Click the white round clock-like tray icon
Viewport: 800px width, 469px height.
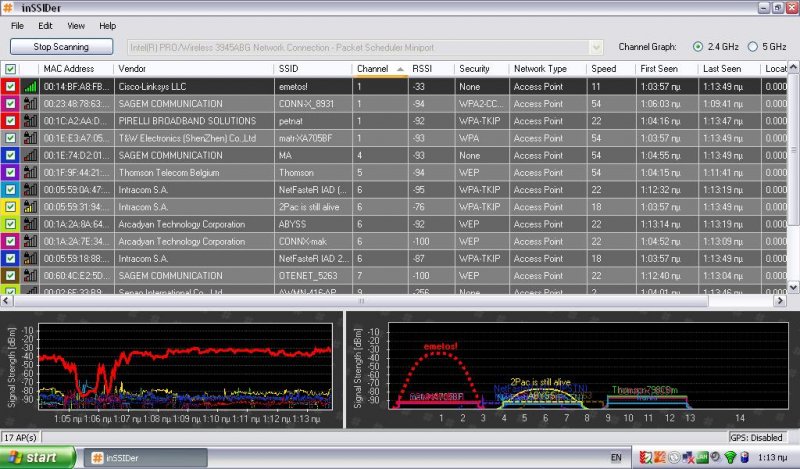pos(674,457)
